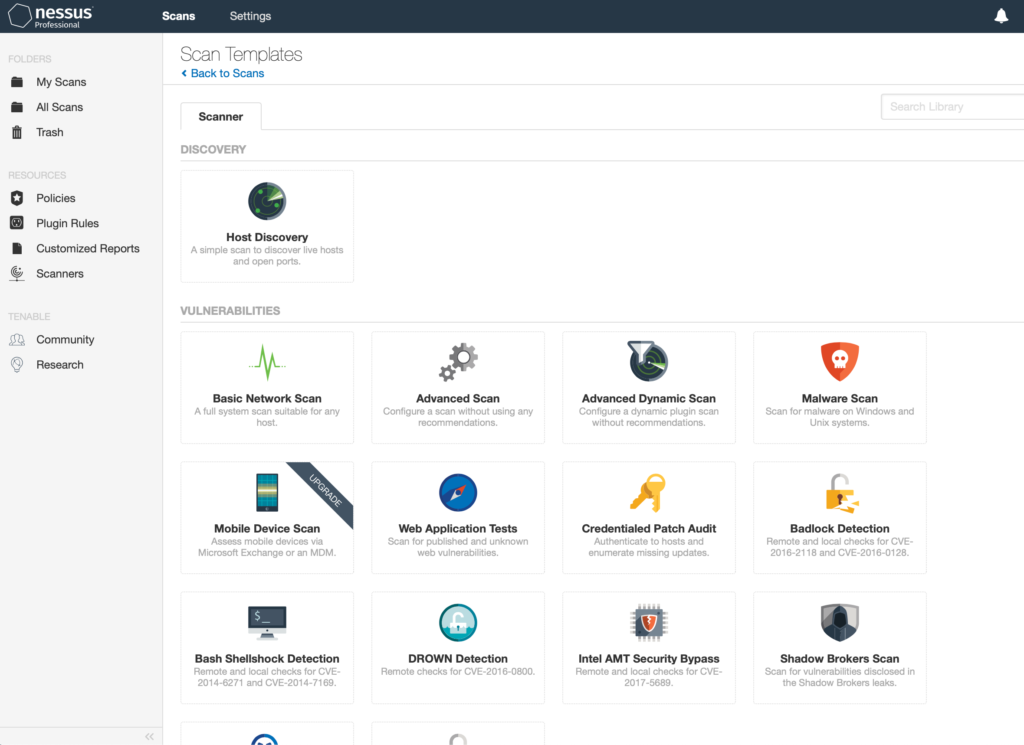Viewport: 1024px width, 745px height.
Task: Select the Web Application Tests compass icon
Action: point(458,492)
